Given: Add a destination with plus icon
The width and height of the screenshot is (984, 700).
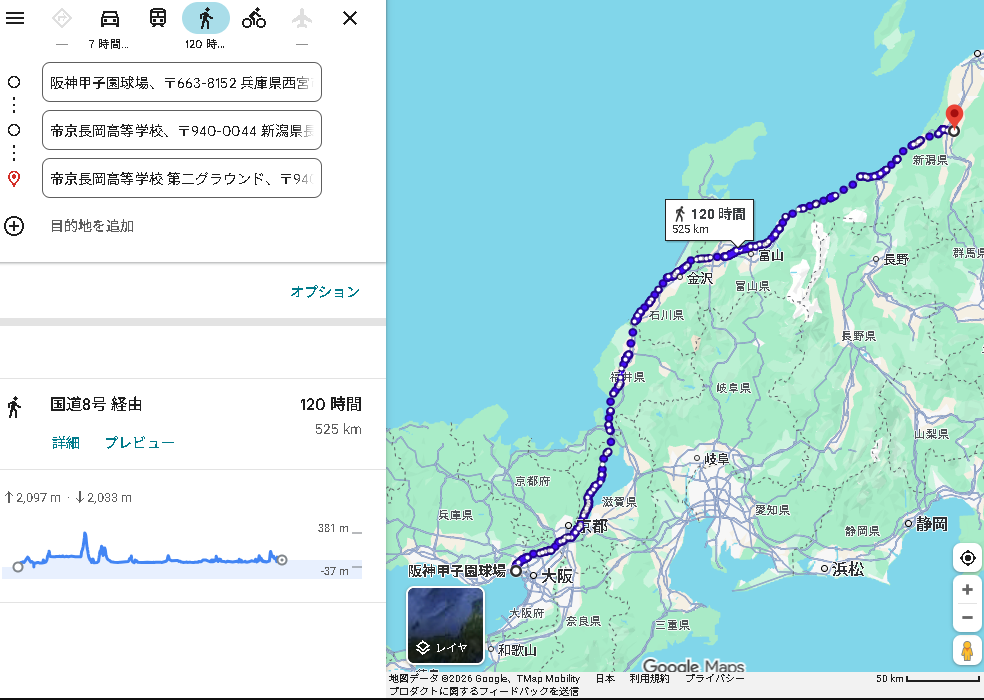Looking at the screenshot, I should 14,226.
